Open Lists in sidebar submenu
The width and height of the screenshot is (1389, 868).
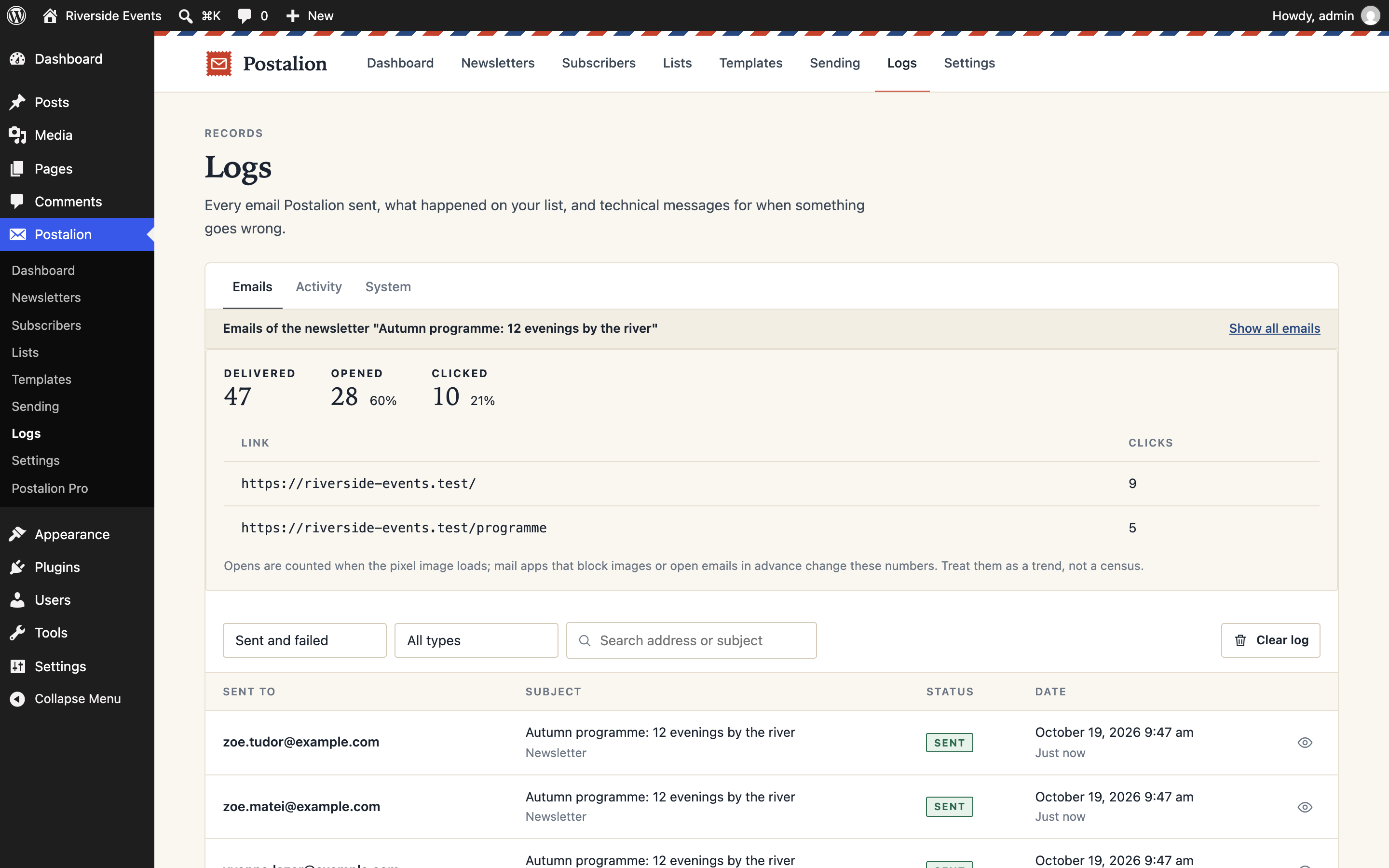click(25, 352)
